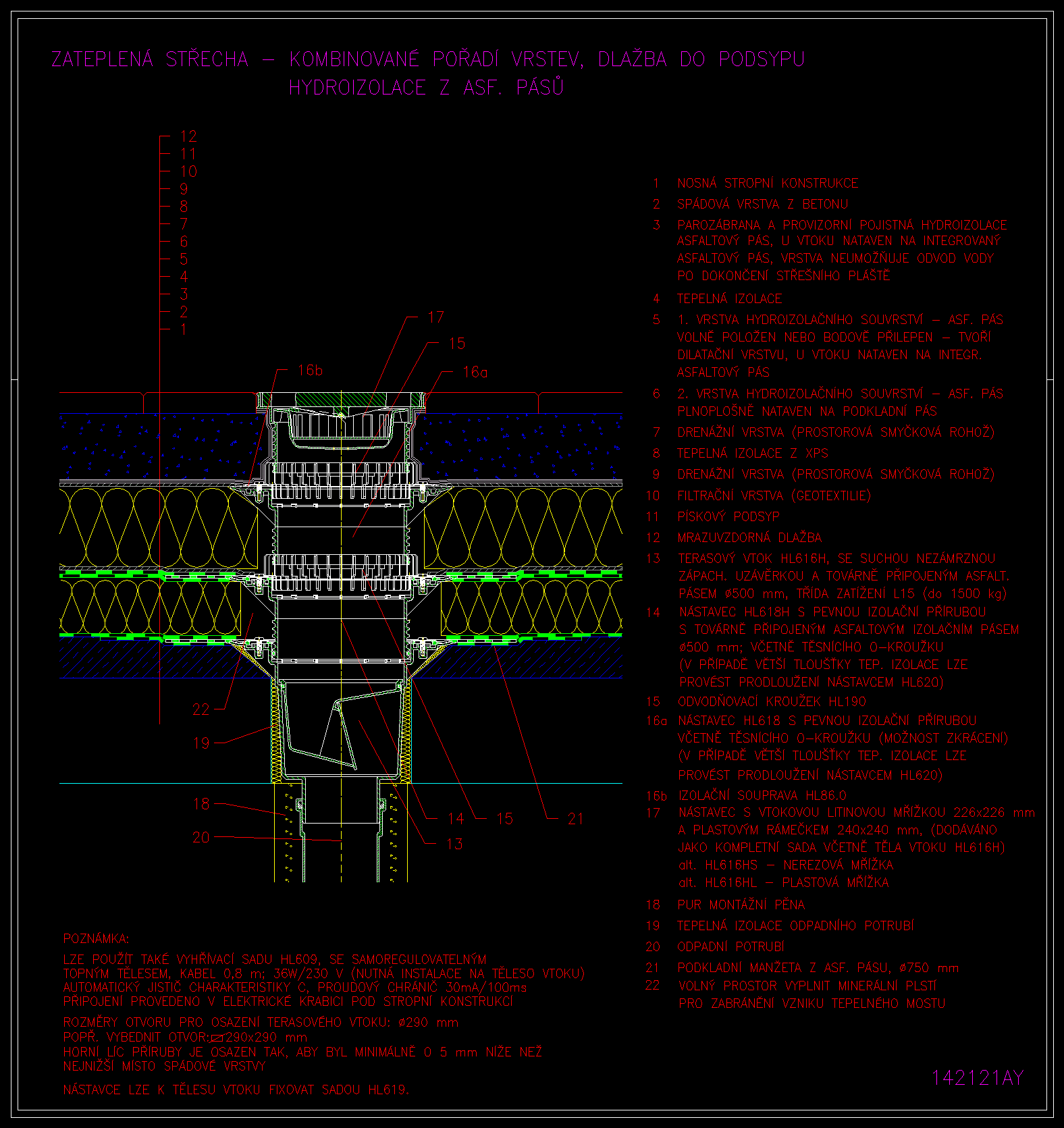Select drawing callout '22' beside the drain body

[201, 709]
